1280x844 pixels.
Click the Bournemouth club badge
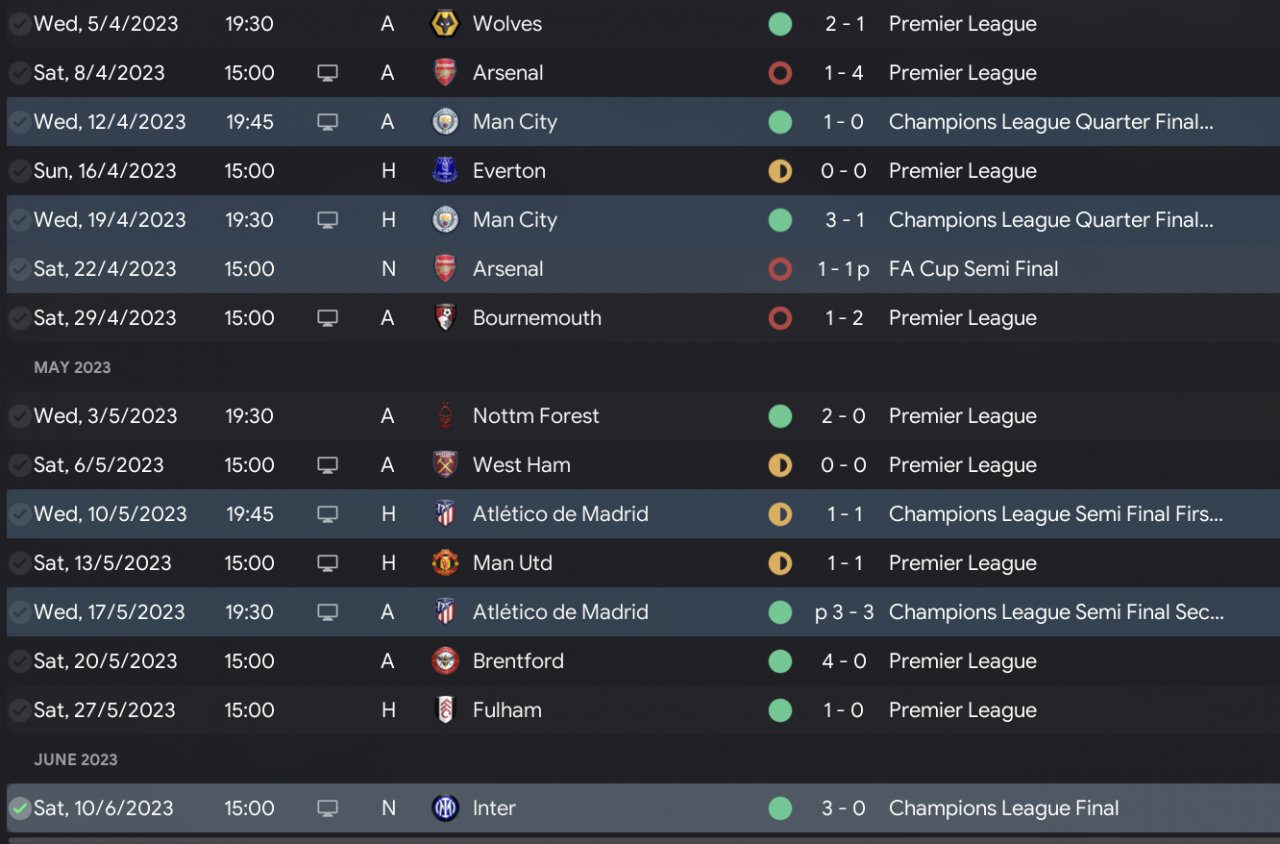tap(444, 318)
